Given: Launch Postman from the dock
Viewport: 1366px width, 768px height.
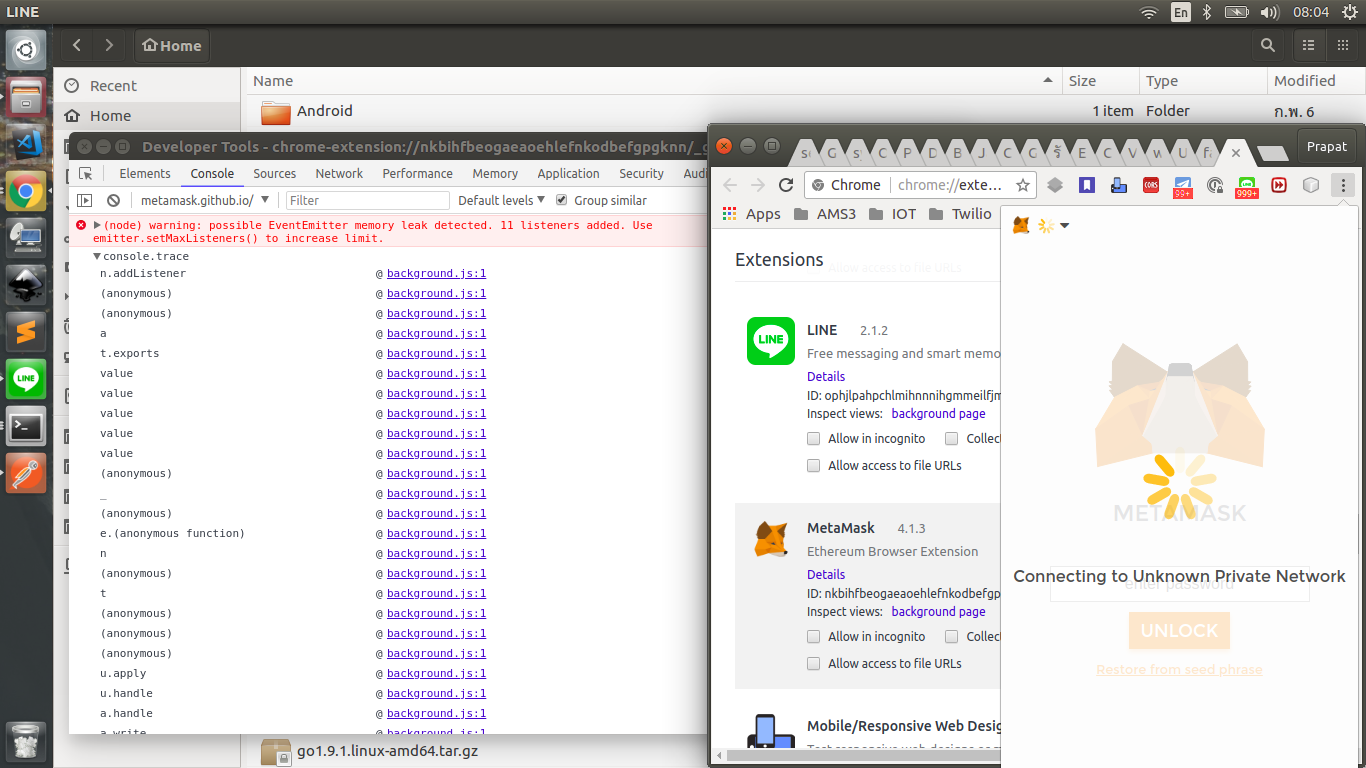Looking at the screenshot, I should pyautogui.click(x=26, y=472).
